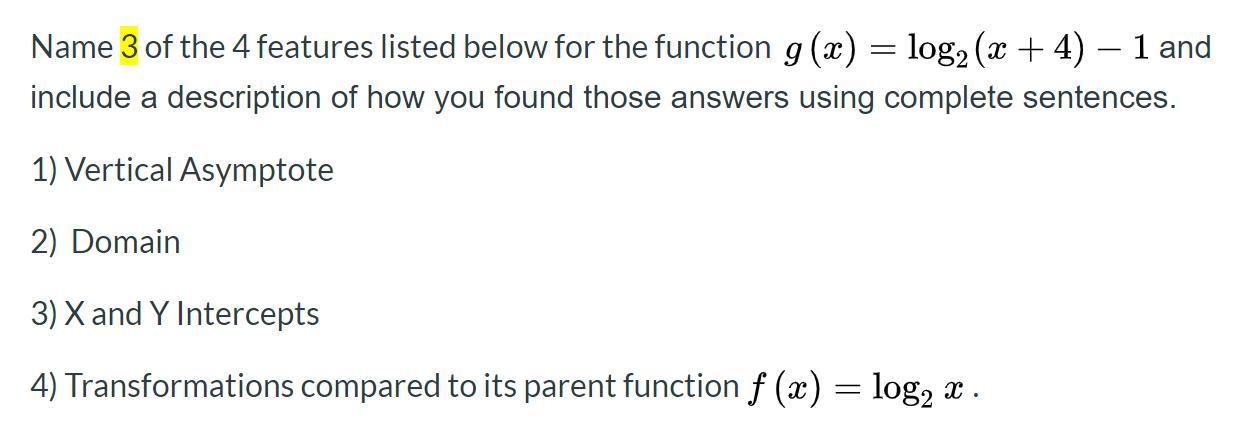Click the word "Transformations" in item 4
This screenshot has height=442, width=1250.
click(180, 386)
